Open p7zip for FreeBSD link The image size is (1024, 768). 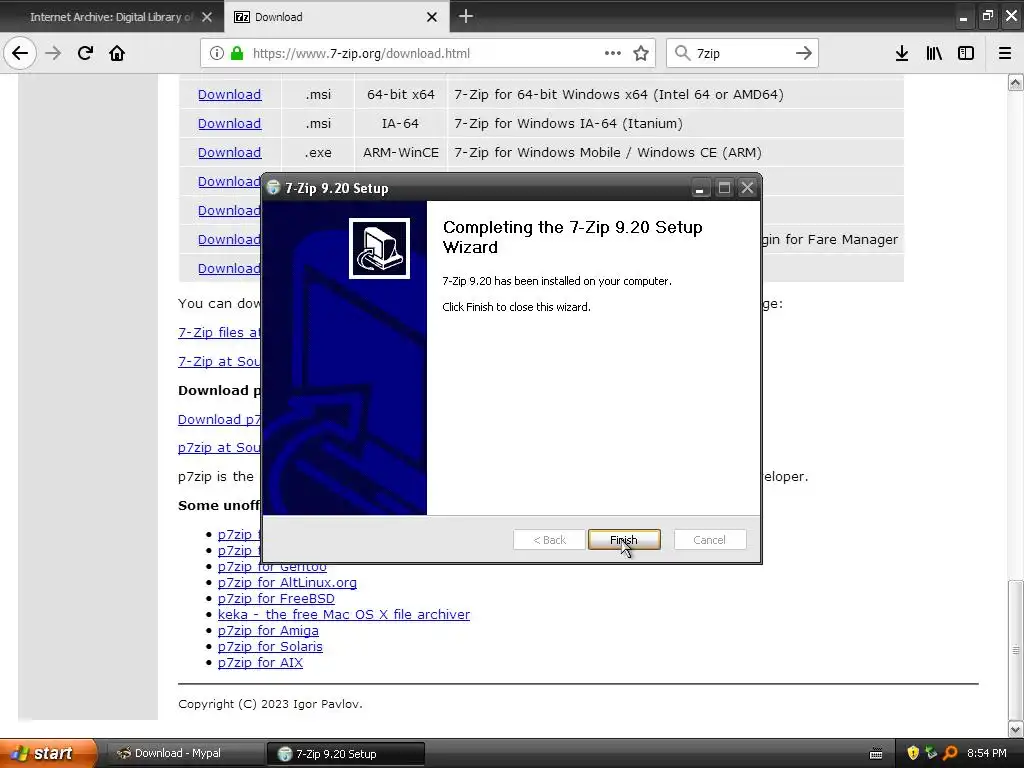point(276,598)
